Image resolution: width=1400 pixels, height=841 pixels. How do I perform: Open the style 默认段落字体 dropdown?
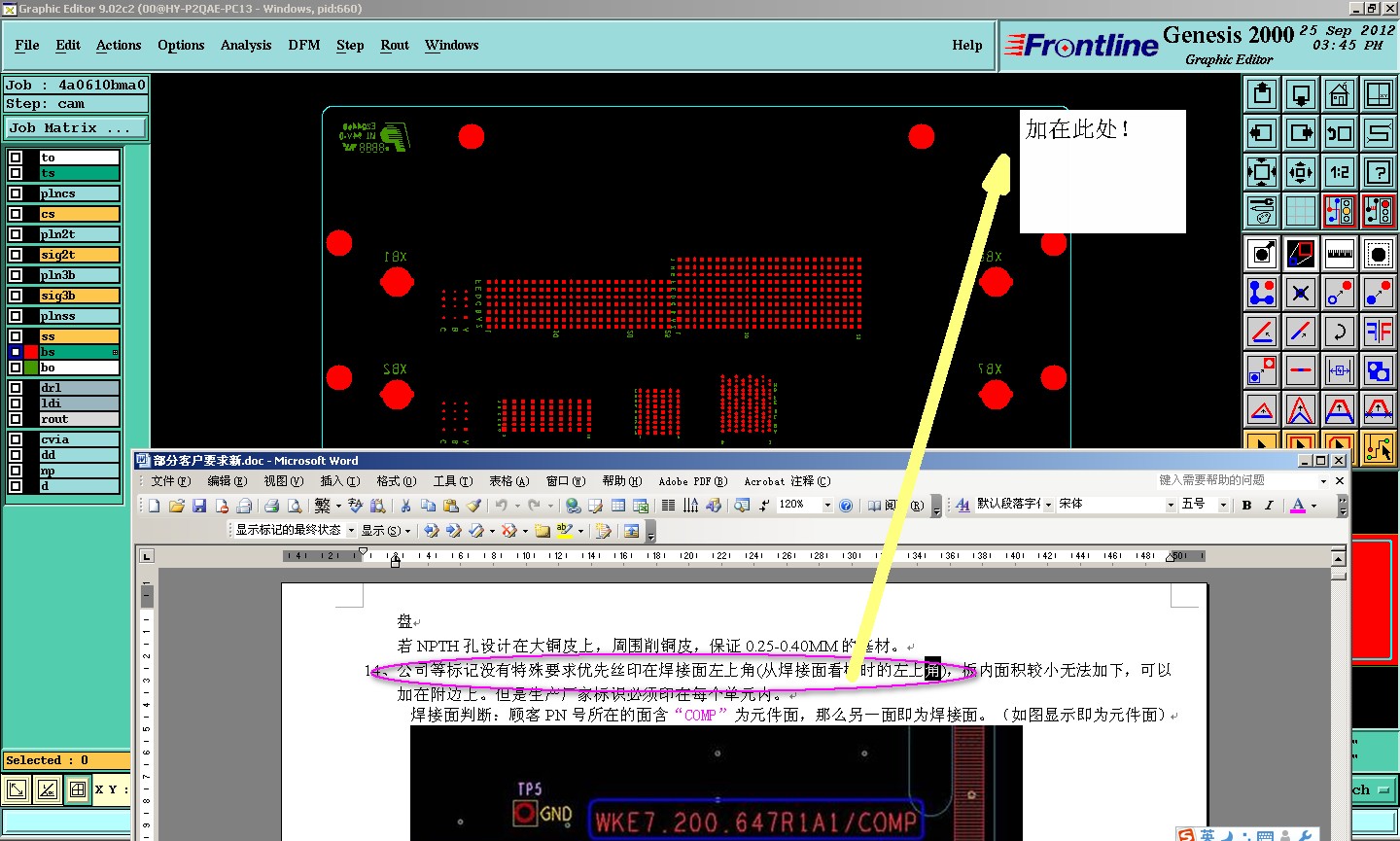1048,506
